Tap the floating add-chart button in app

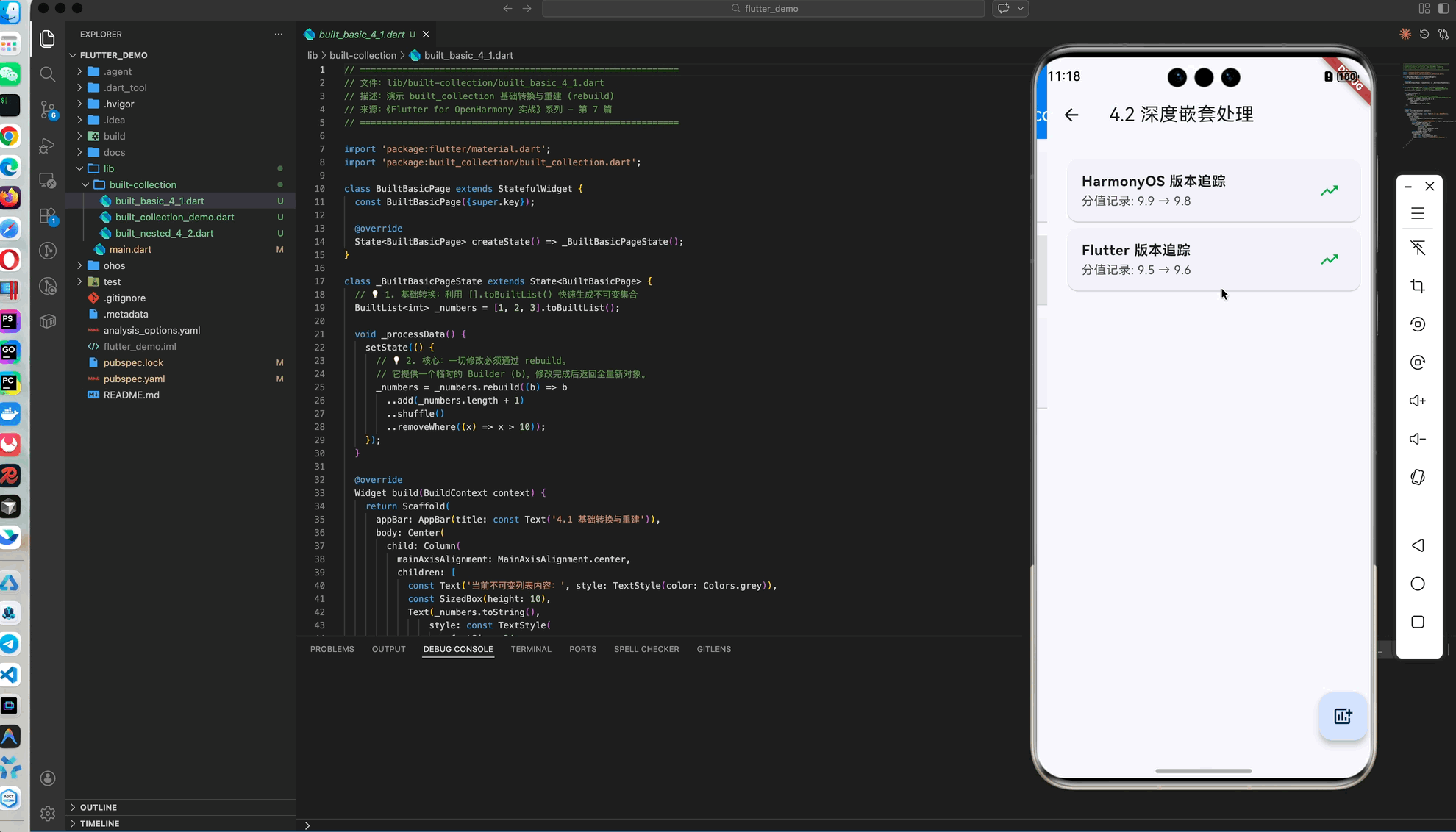coord(1343,716)
